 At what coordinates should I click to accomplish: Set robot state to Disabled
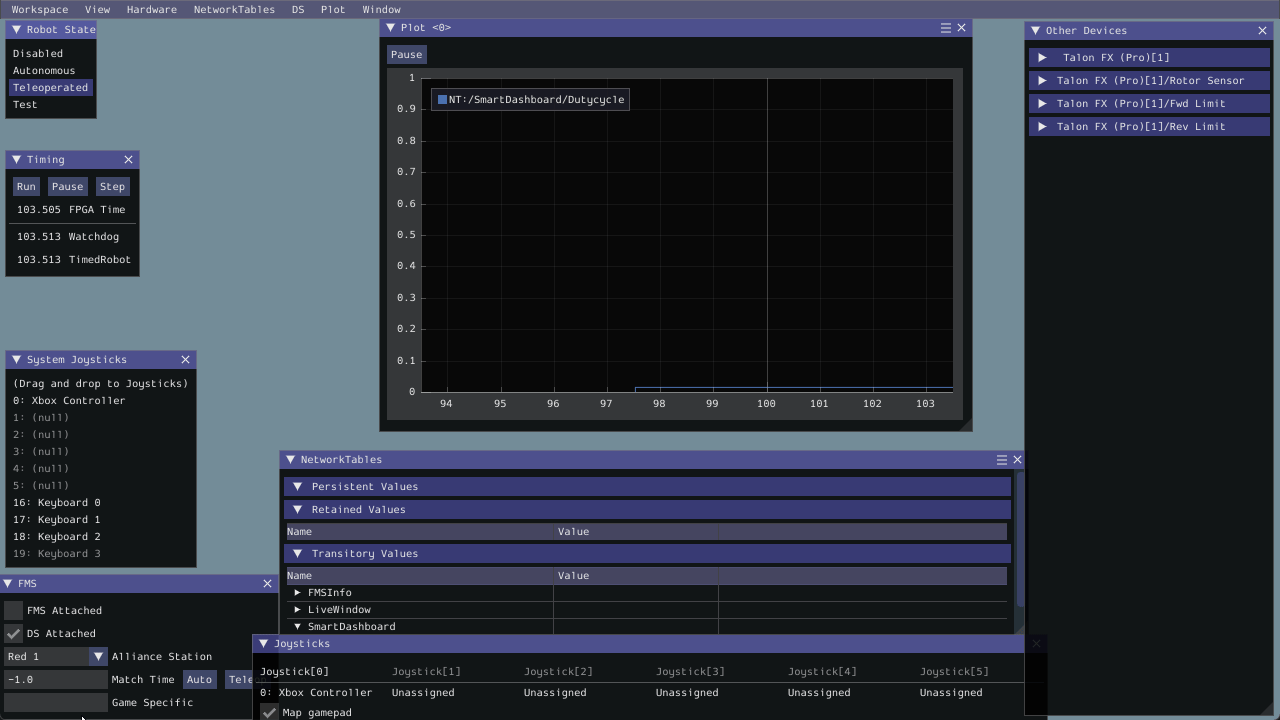pos(38,53)
